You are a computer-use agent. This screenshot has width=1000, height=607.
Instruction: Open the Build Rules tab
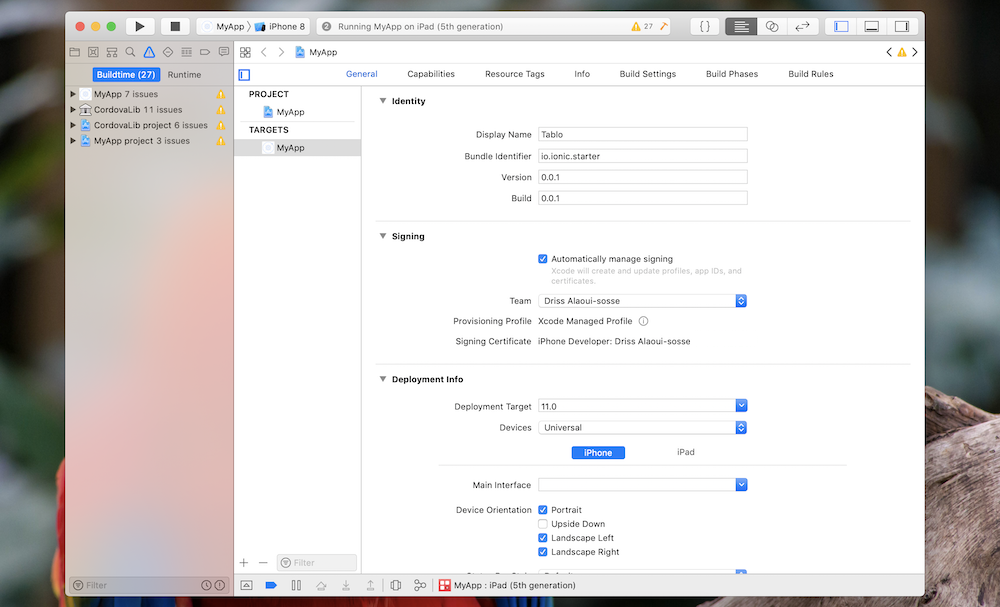coord(811,74)
